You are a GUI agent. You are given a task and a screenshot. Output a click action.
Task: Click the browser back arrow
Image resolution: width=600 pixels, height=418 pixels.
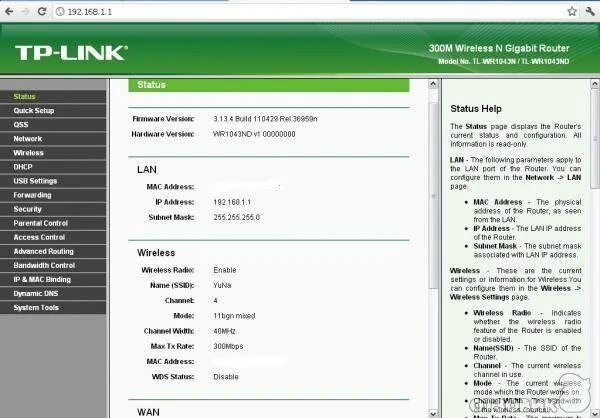9,11
